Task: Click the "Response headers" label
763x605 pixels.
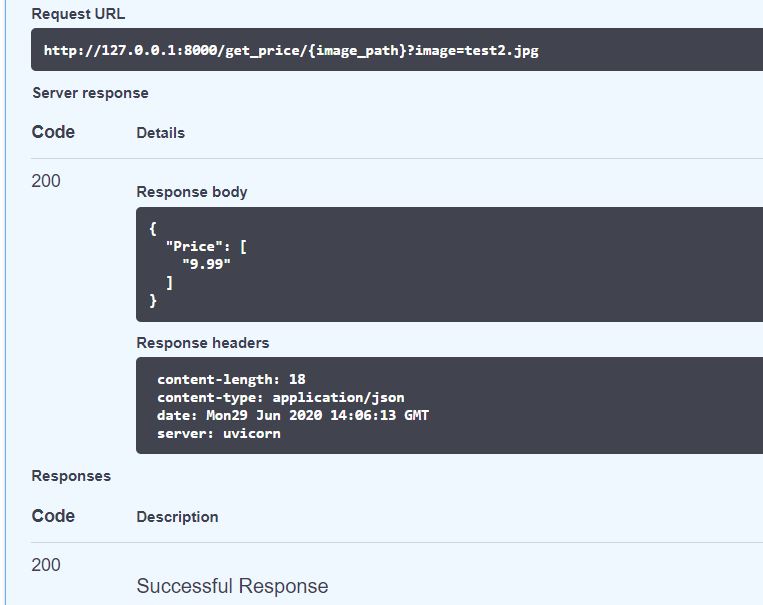Action: [202, 343]
